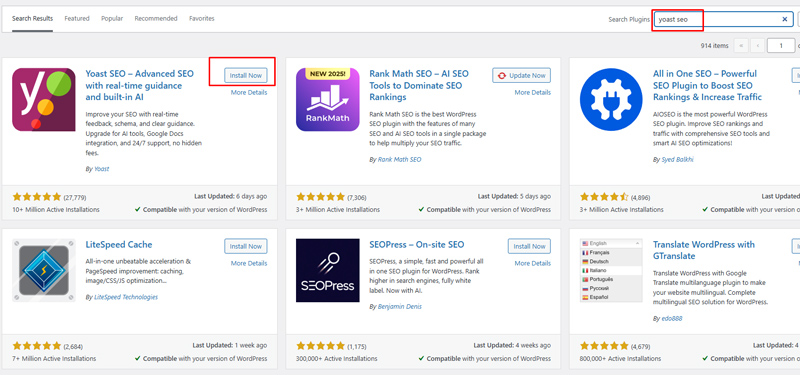The width and height of the screenshot is (800, 375).
Task: Click "Last Updated: 1 week ago" text
Action: coord(230,345)
